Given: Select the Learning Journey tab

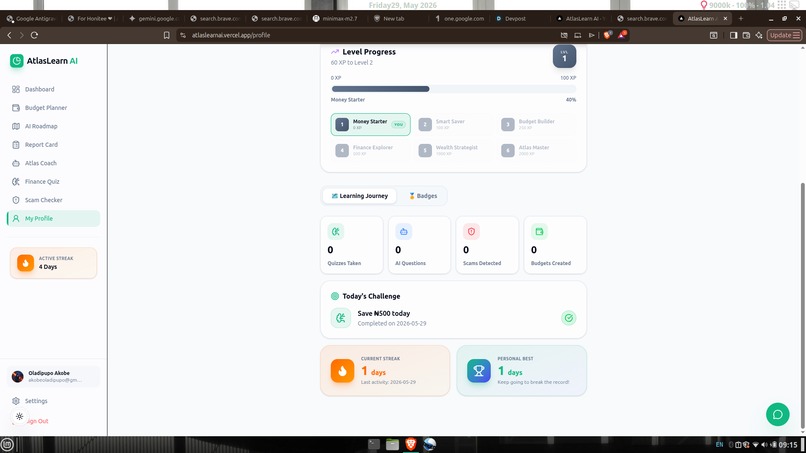Looking at the screenshot, I should pyautogui.click(x=359, y=196).
